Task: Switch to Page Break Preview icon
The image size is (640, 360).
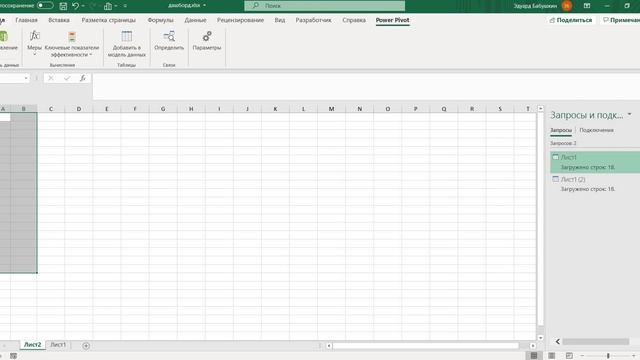Action: tap(569, 356)
